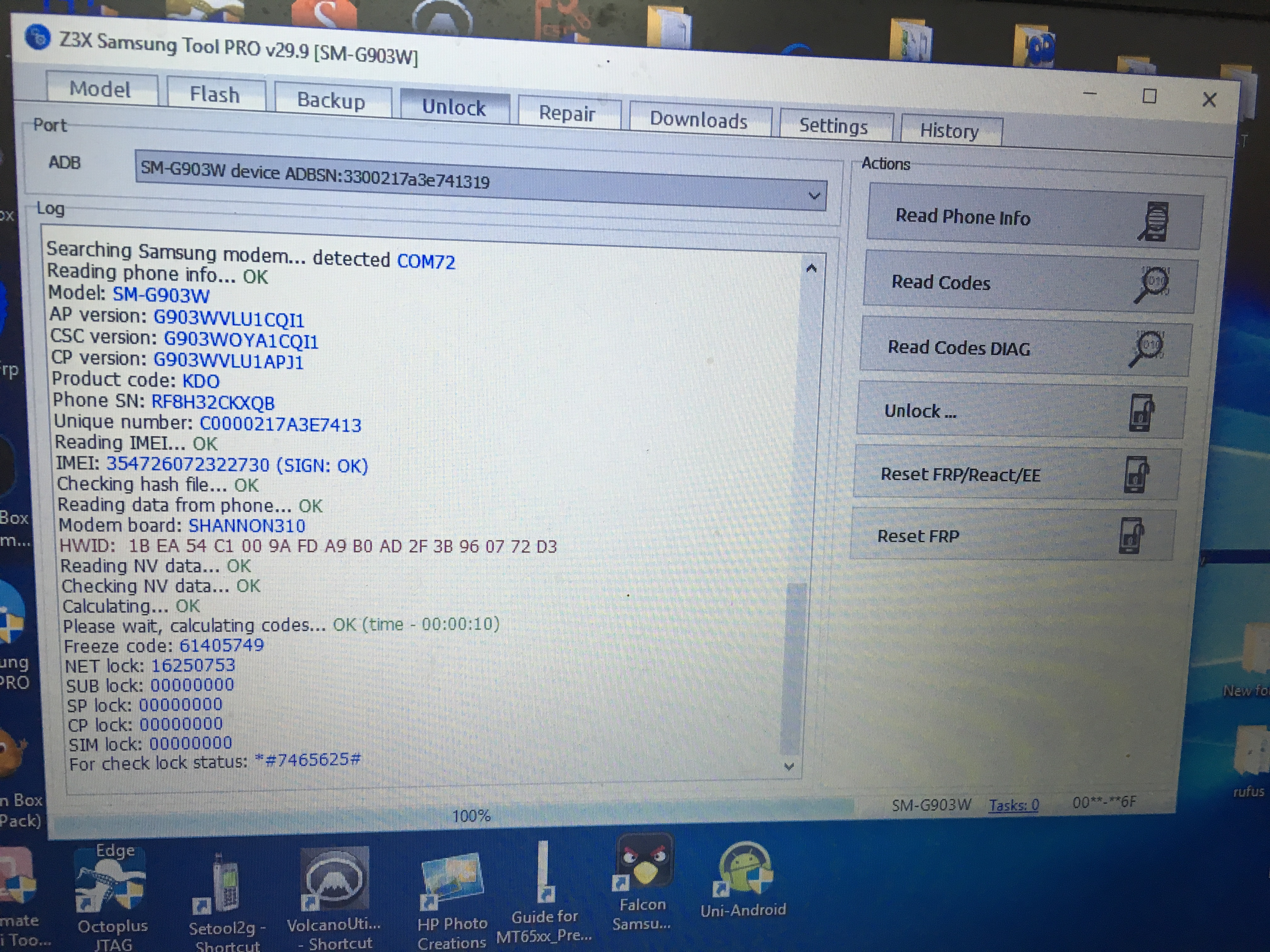Open the Repair tab
This screenshot has width=1270, height=952.
[569, 112]
